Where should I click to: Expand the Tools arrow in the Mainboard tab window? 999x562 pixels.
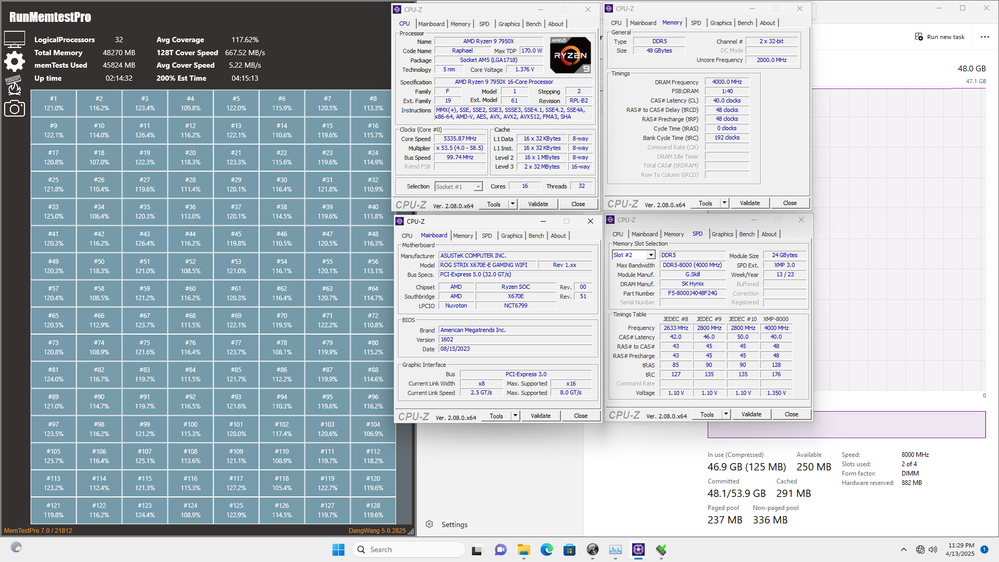(x=515, y=415)
